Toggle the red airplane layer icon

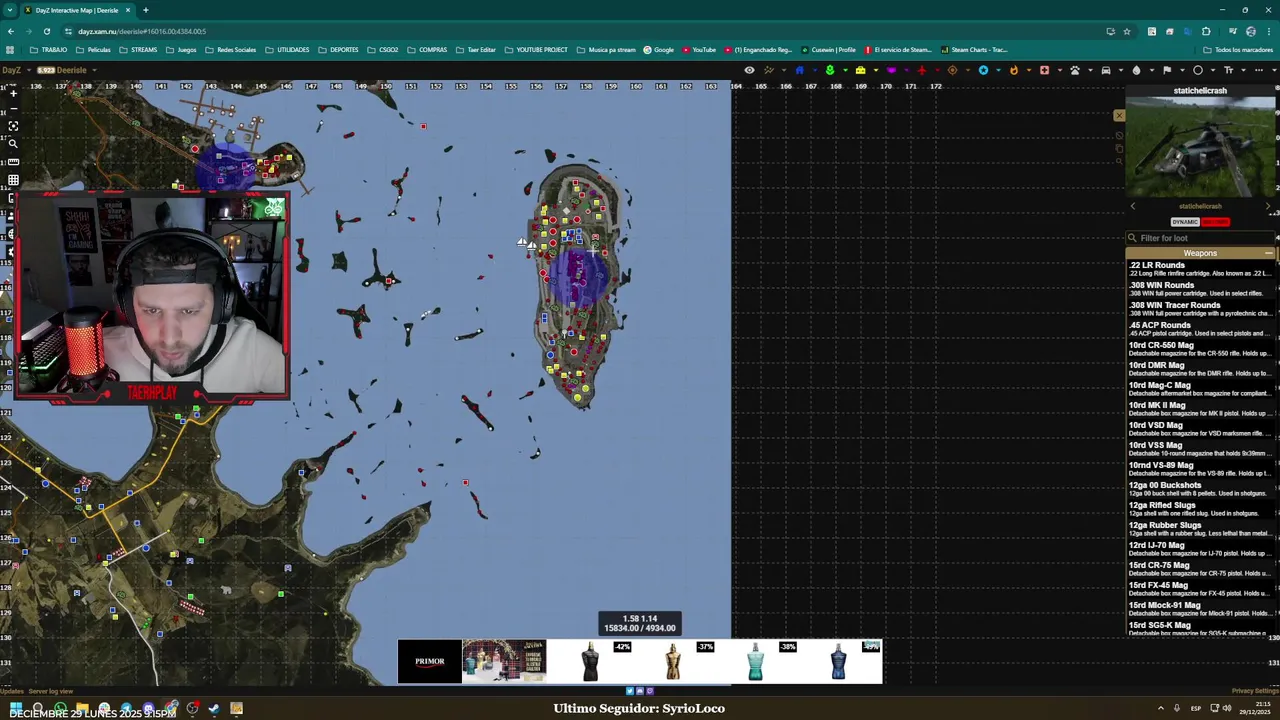pos(922,70)
